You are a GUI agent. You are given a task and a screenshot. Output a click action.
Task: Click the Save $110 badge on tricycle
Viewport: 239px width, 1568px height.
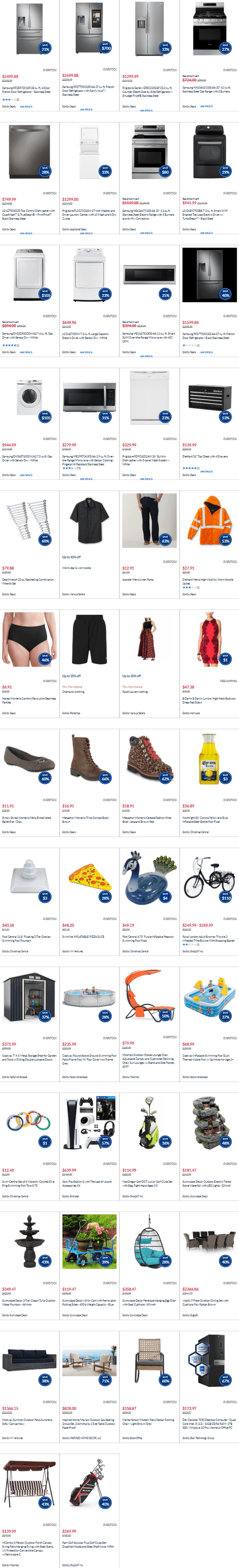[x=226, y=897]
